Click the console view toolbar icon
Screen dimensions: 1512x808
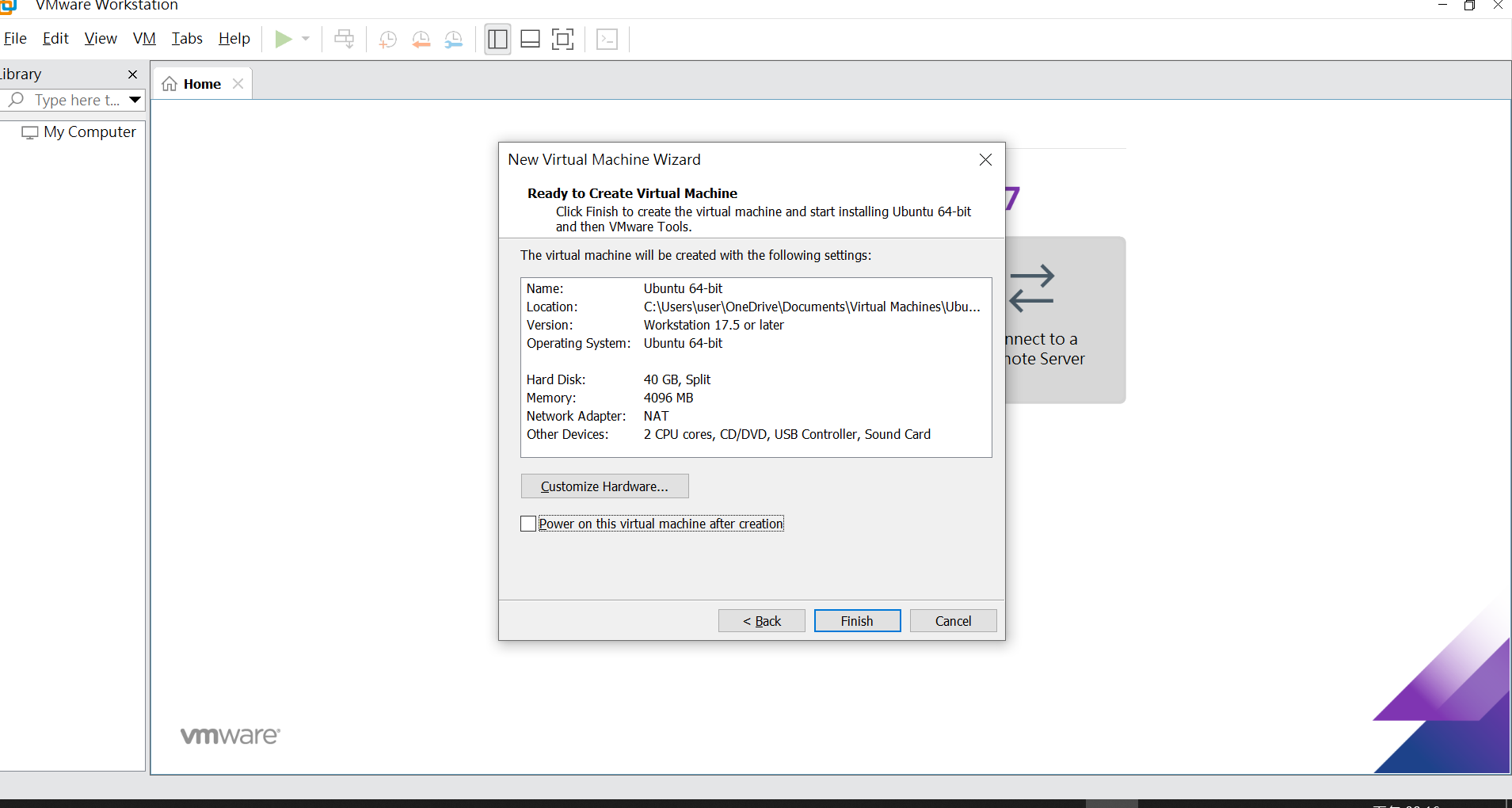(x=607, y=39)
